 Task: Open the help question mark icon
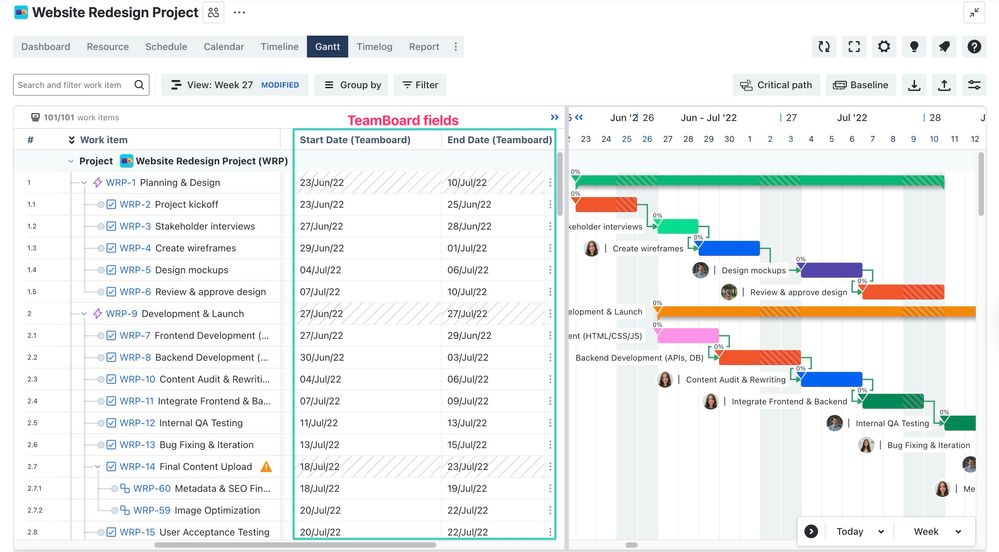(974, 47)
